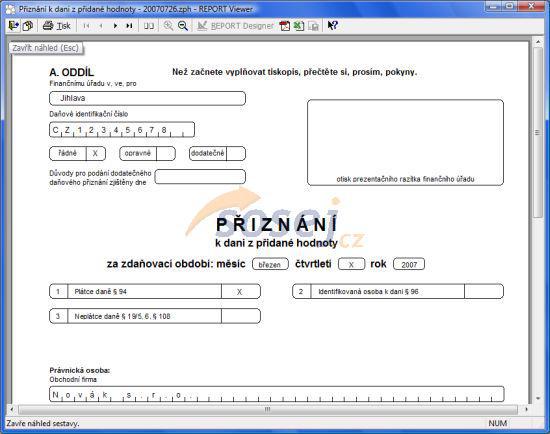Toggle two-page view icon
The image size is (550, 434).
click(149, 26)
